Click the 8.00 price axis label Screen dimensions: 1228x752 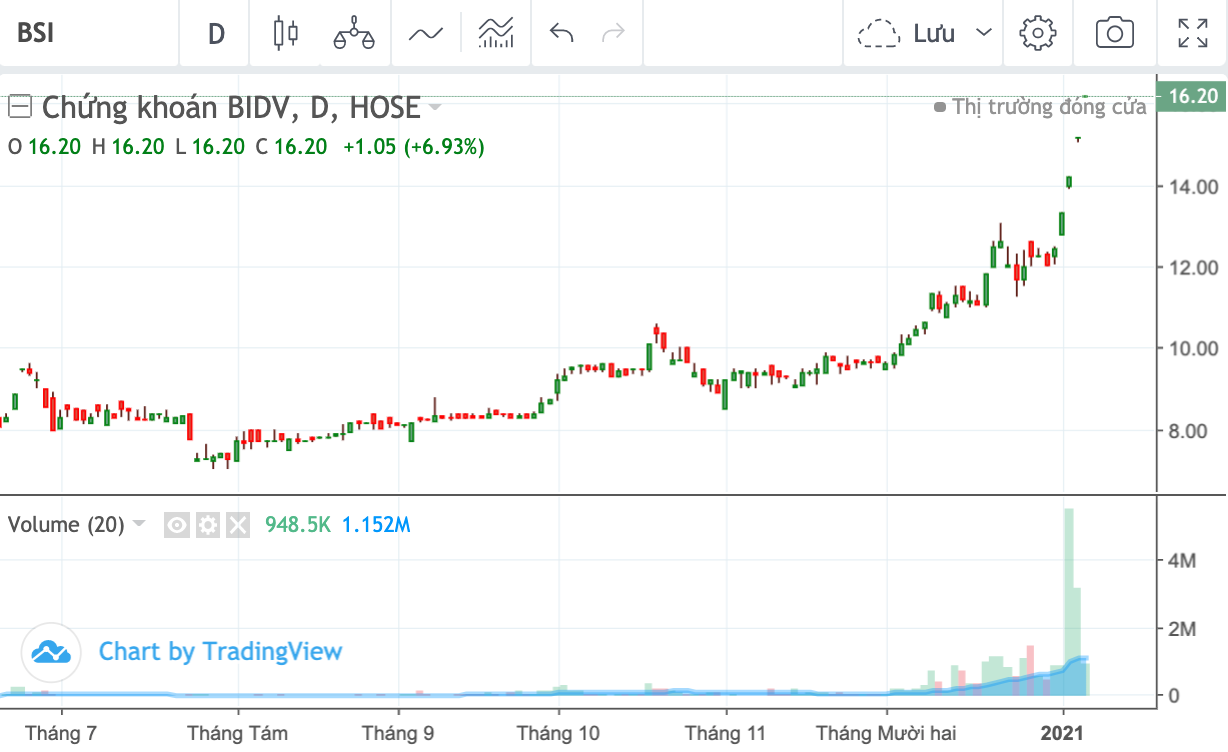click(1190, 431)
